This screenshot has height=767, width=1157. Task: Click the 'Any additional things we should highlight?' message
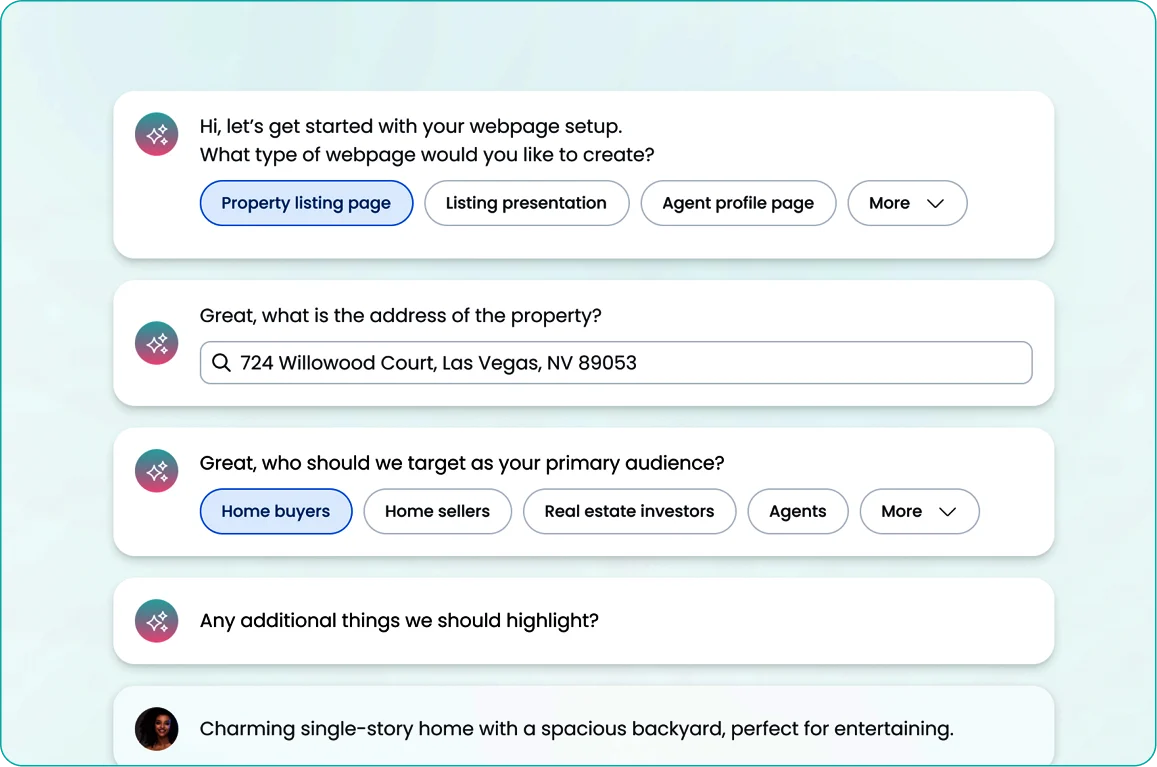pyautogui.click(x=399, y=621)
